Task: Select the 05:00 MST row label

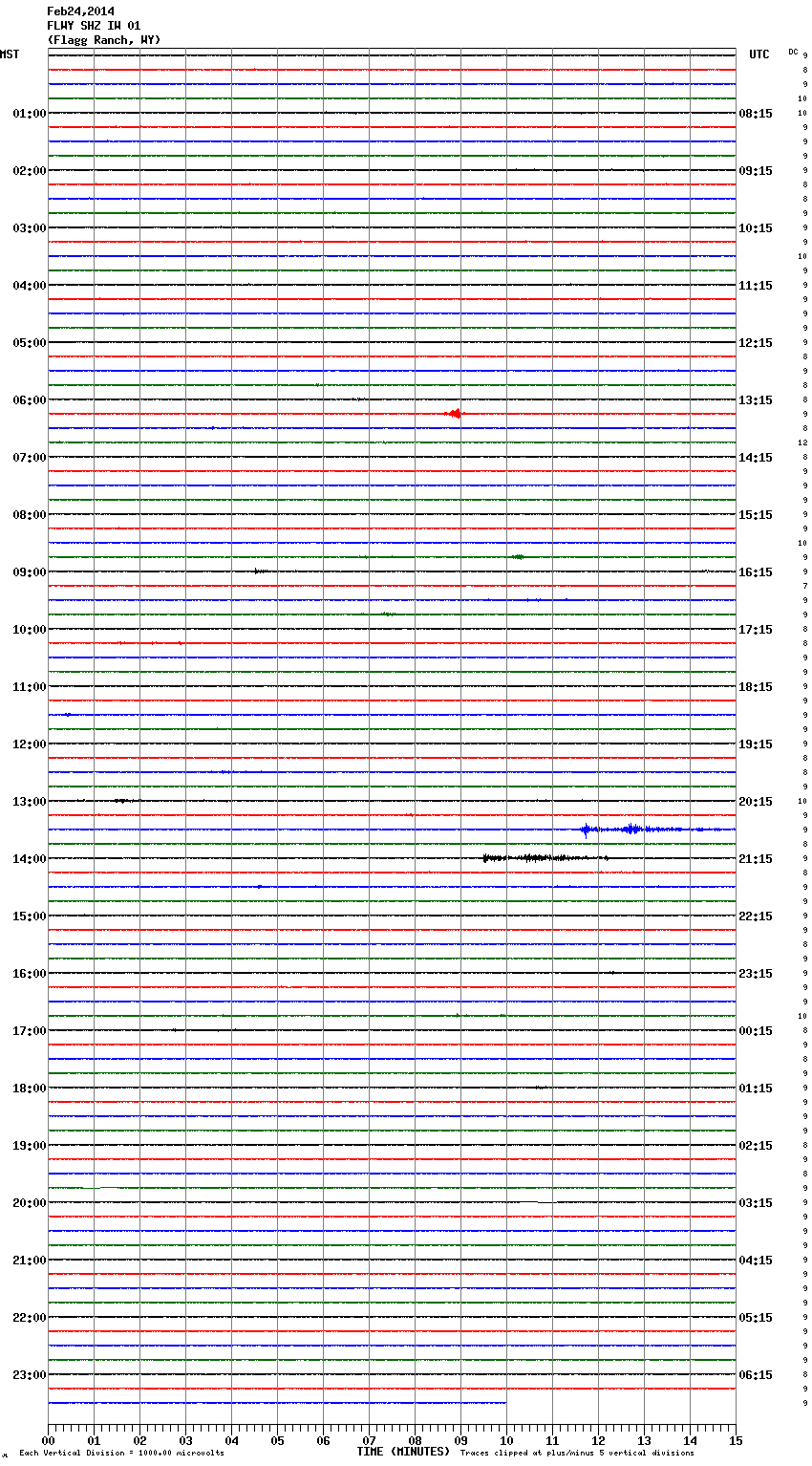Action: (x=29, y=343)
